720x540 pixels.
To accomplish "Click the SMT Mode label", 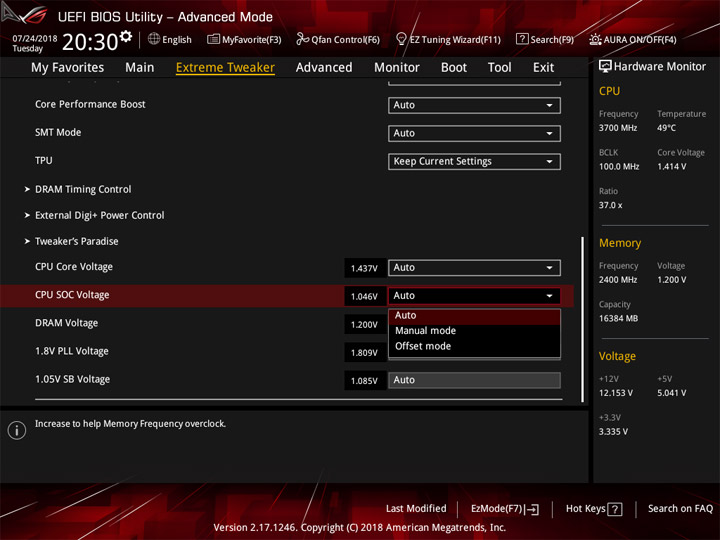I will point(58,132).
